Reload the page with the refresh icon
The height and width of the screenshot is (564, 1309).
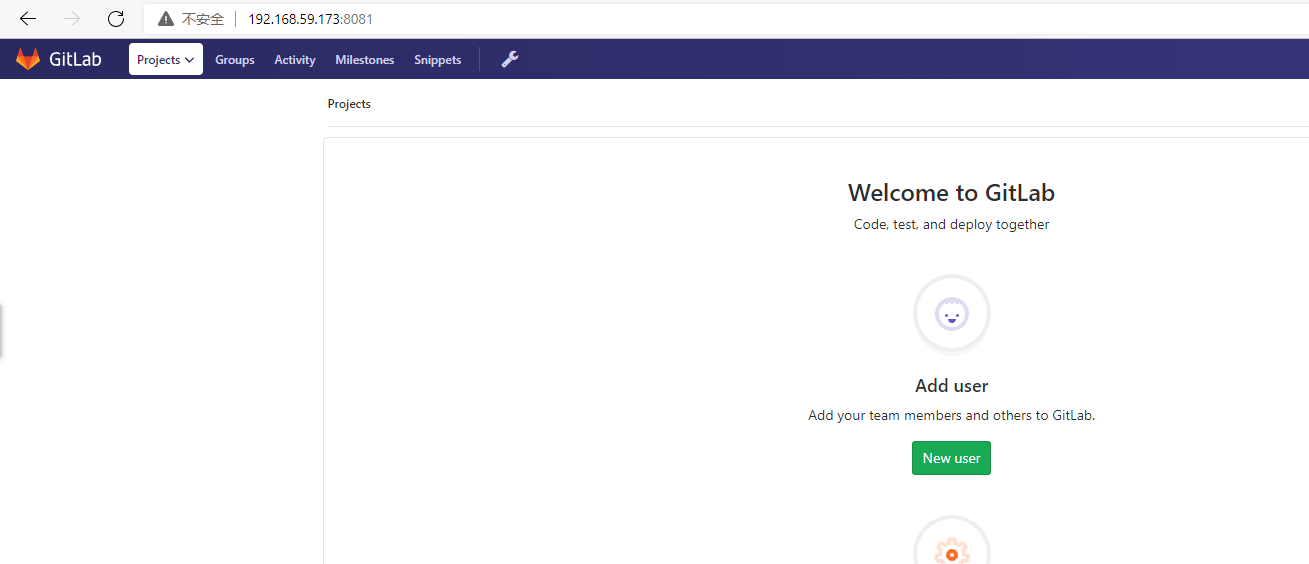(x=116, y=19)
